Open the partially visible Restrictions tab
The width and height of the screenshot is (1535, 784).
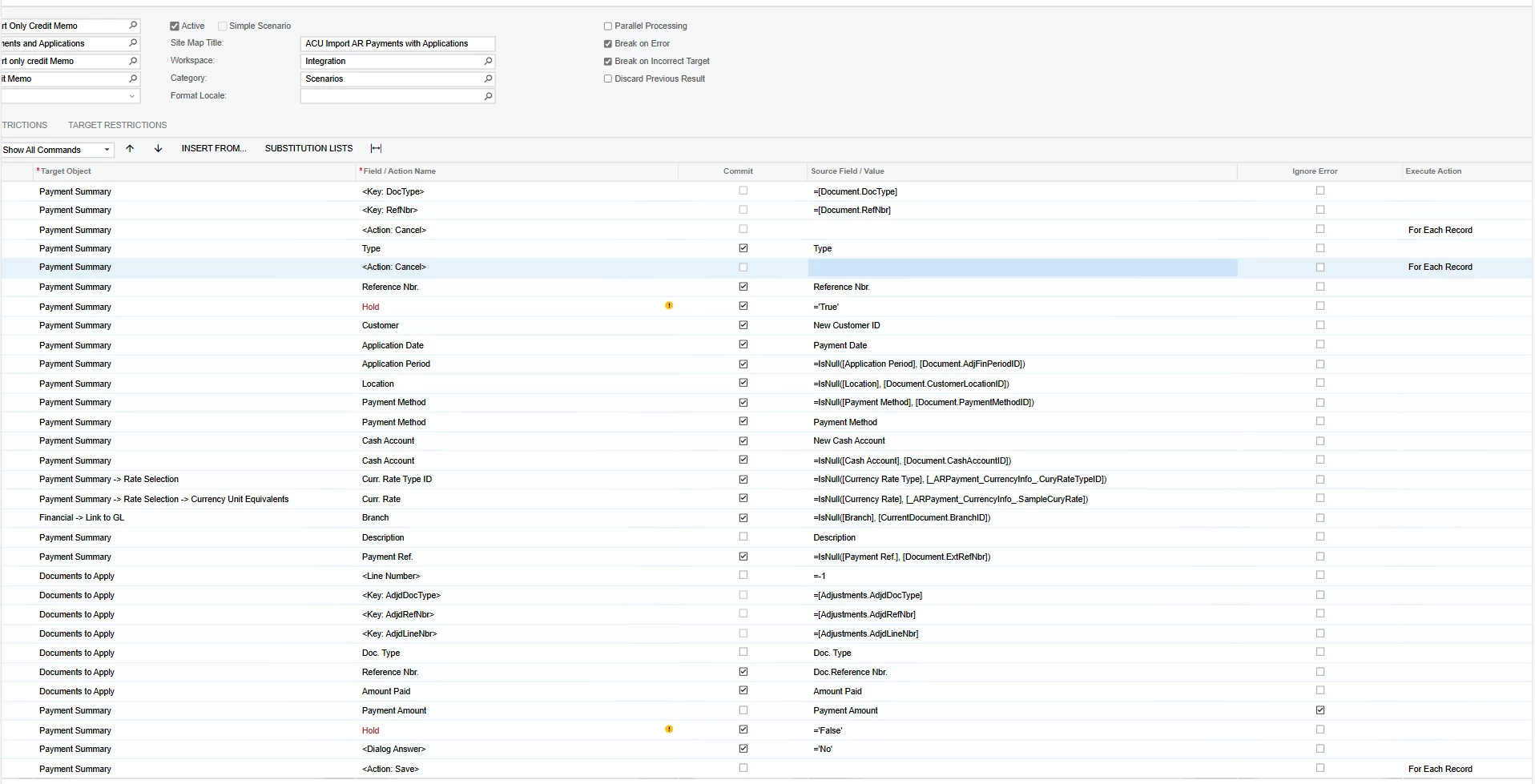(24, 125)
